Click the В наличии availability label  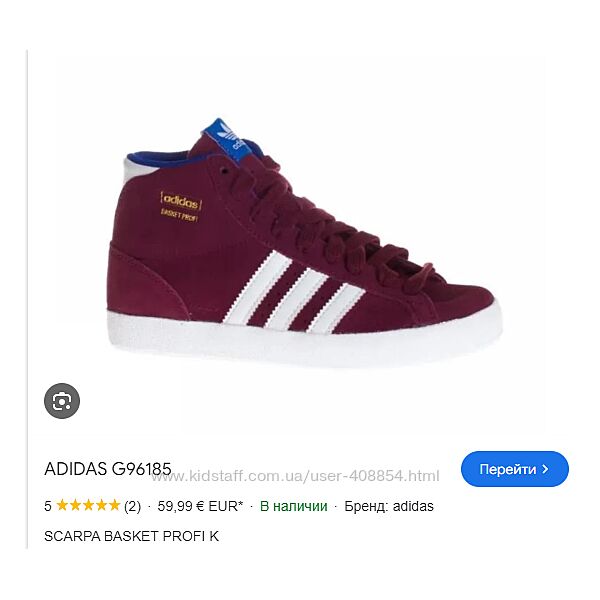point(293,506)
